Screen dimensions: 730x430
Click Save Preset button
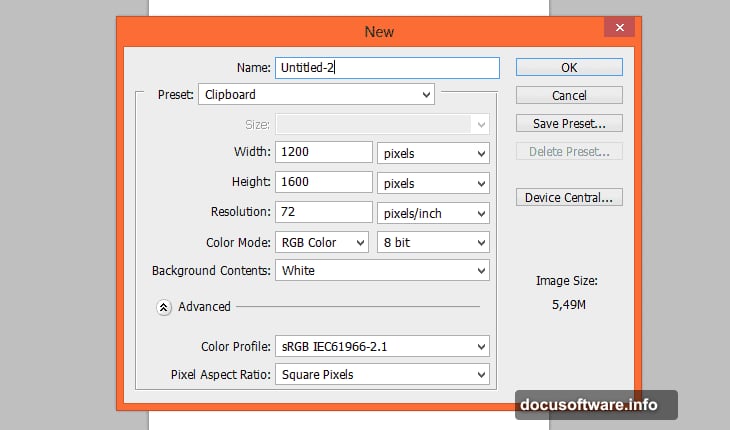point(569,123)
